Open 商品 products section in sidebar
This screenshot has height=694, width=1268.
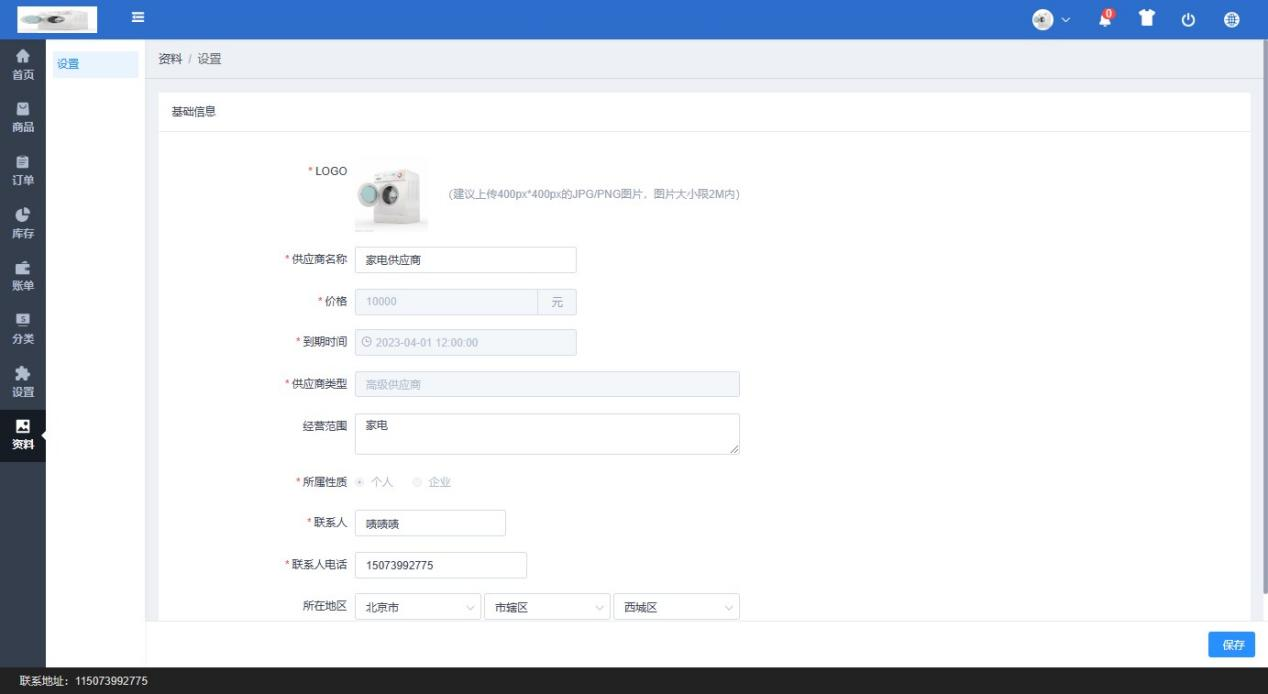coord(23,118)
